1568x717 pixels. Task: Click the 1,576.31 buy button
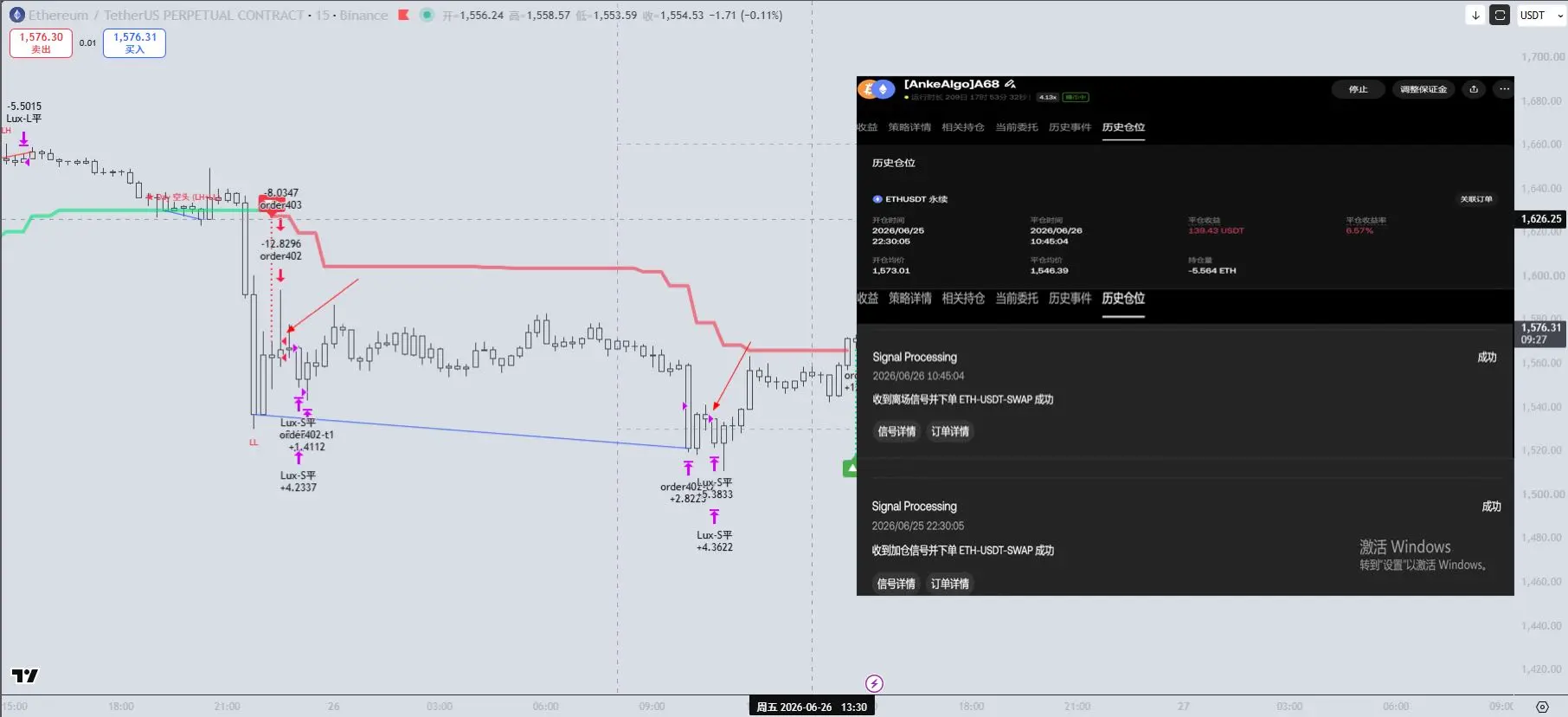pos(134,42)
